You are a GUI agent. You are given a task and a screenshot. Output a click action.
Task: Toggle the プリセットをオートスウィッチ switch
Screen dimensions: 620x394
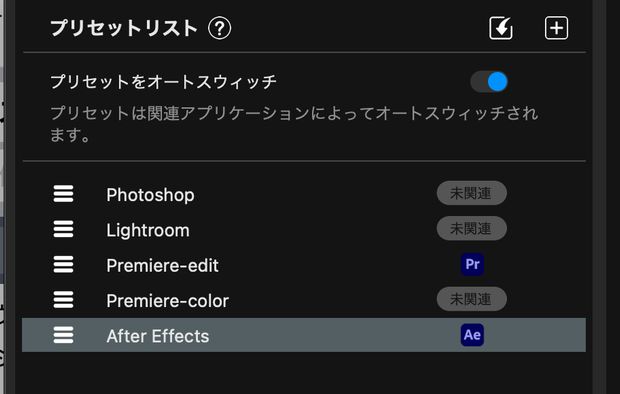point(490,82)
